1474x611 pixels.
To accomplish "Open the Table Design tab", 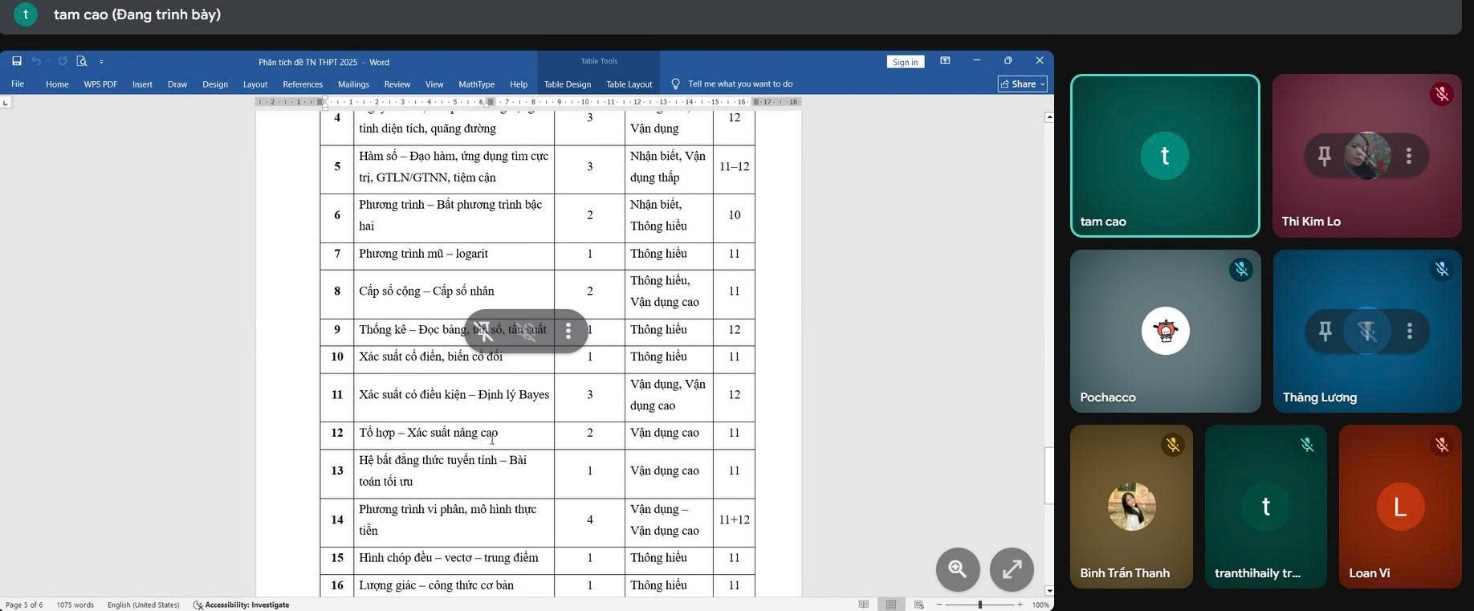I will click(x=567, y=84).
